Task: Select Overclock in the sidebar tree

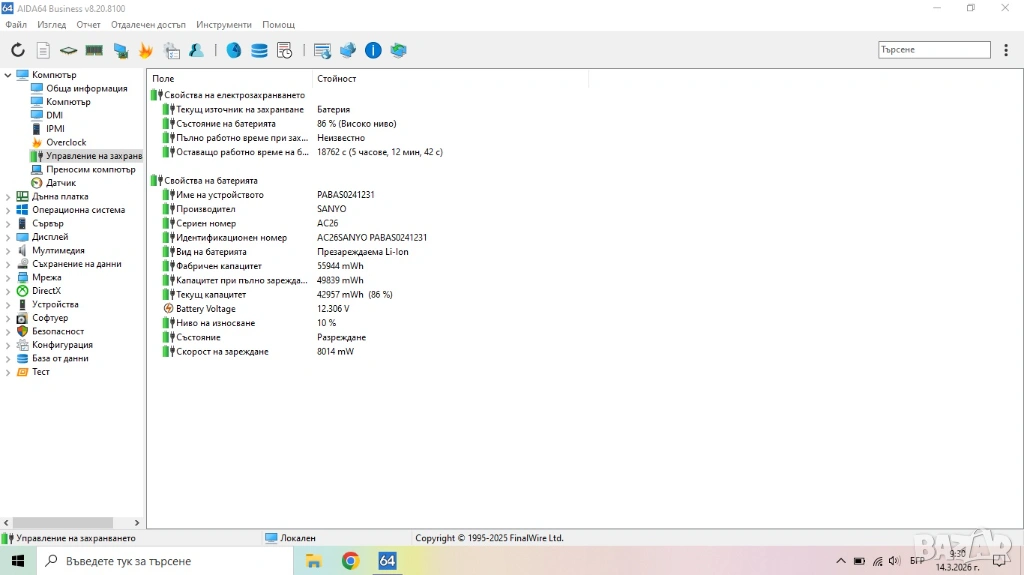Action: [66, 143]
